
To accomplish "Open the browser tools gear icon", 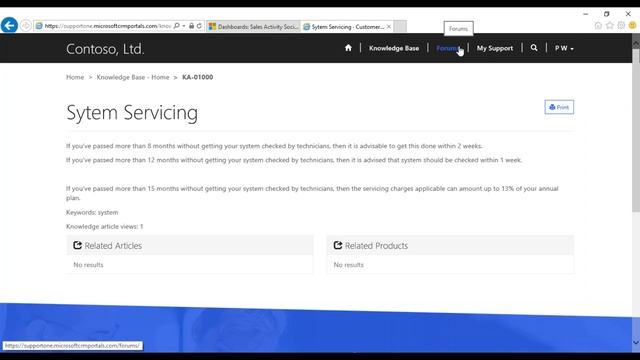I will point(621,25).
